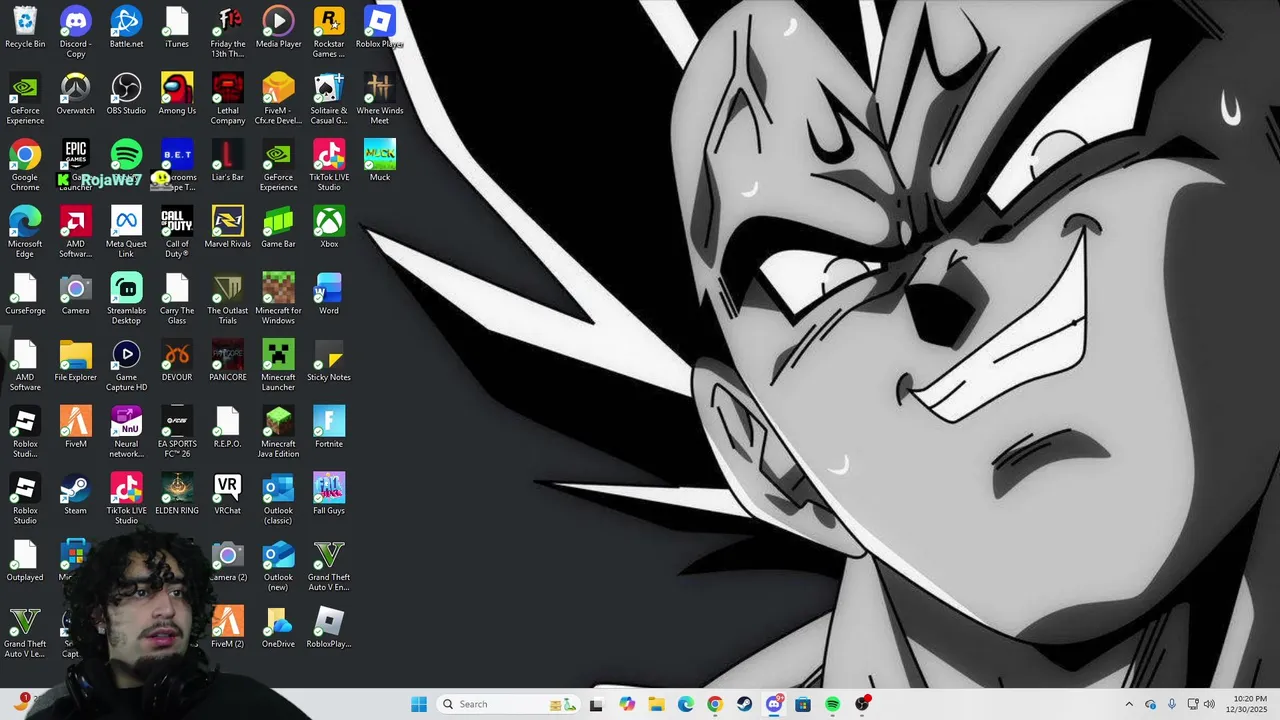The image size is (1280, 720).
Task: Launch R.E.P.O. desktop icon
Action: (228, 427)
